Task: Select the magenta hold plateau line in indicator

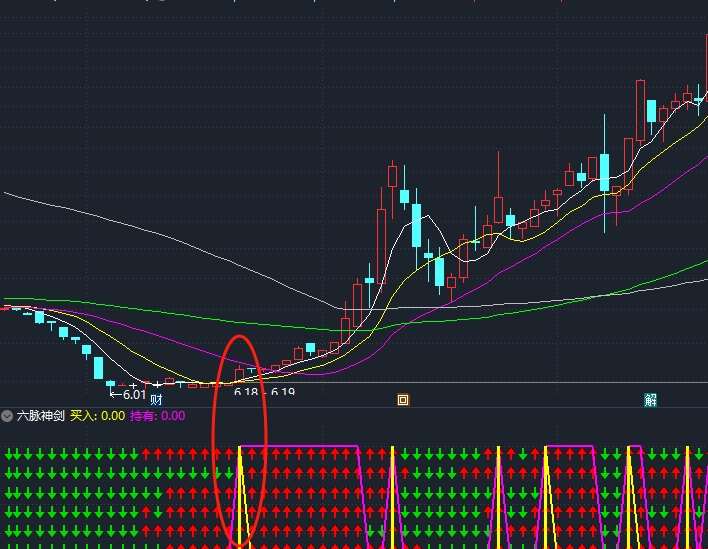Action: click(x=300, y=445)
